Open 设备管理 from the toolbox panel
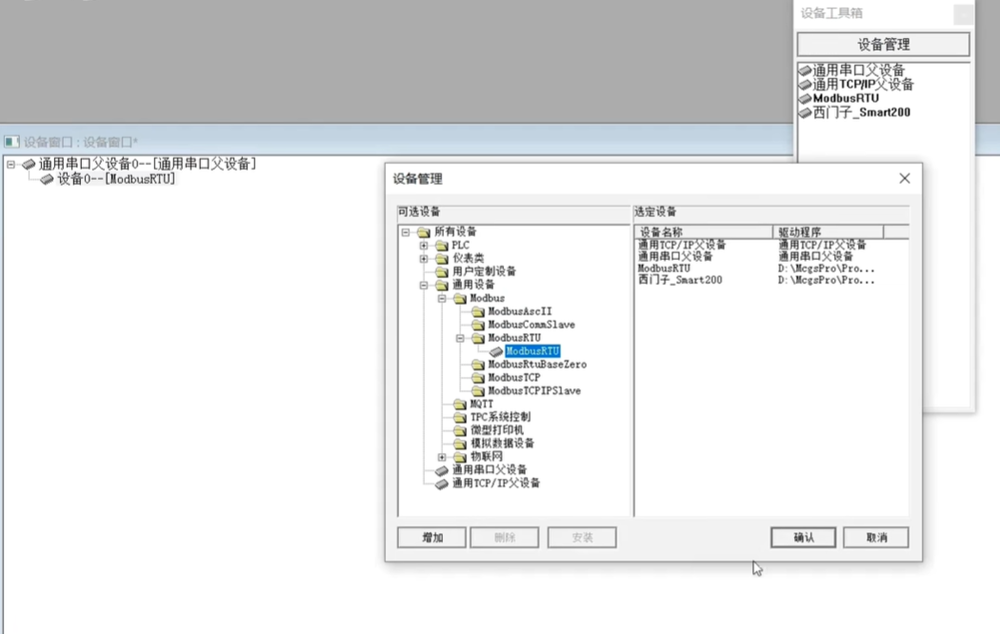This screenshot has height=634, width=1000. click(883, 45)
